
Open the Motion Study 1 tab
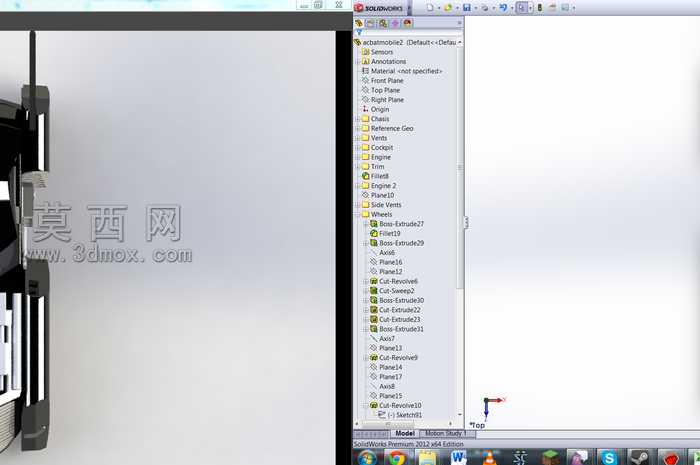click(x=445, y=433)
